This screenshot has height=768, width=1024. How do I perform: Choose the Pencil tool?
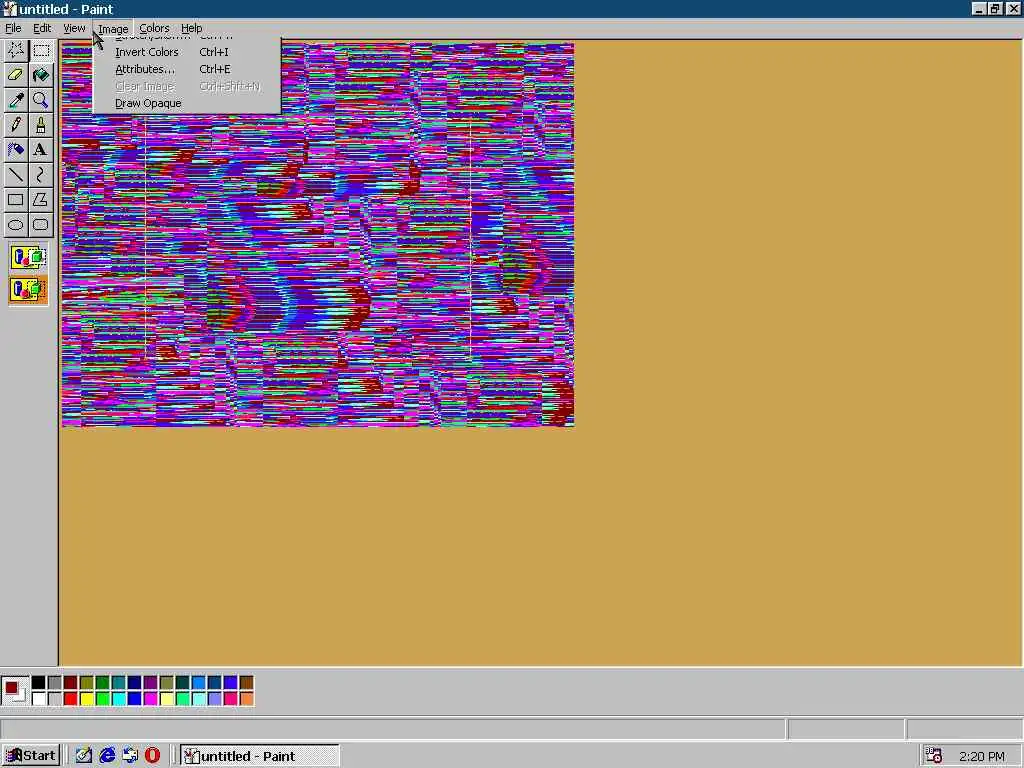(16, 125)
